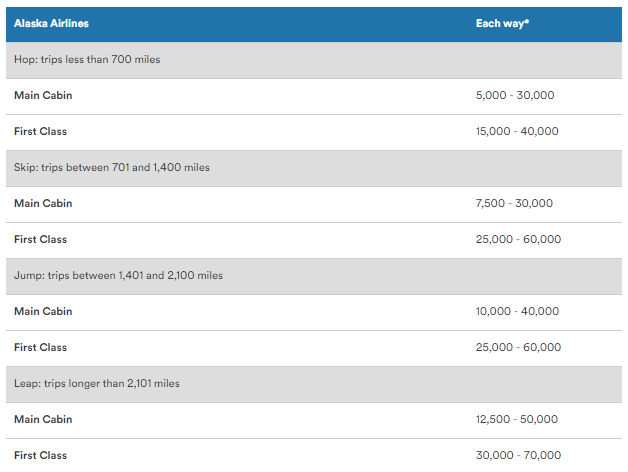Click the Main Cabin label under Skip
The width and height of the screenshot is (628, 472).
pyautogui.click(x=43, y=203)
